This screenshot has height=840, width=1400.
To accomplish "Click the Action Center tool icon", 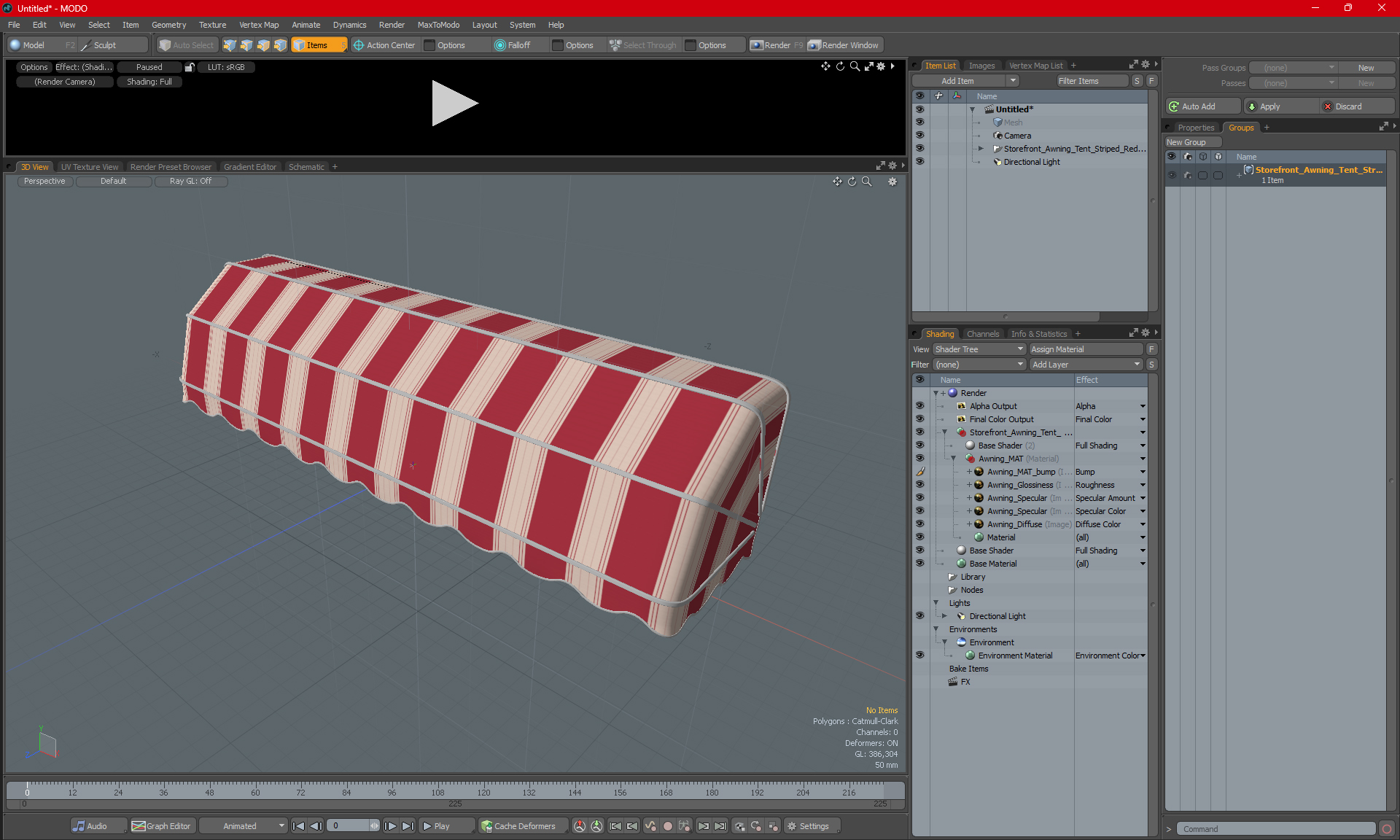I will point(359,45).
